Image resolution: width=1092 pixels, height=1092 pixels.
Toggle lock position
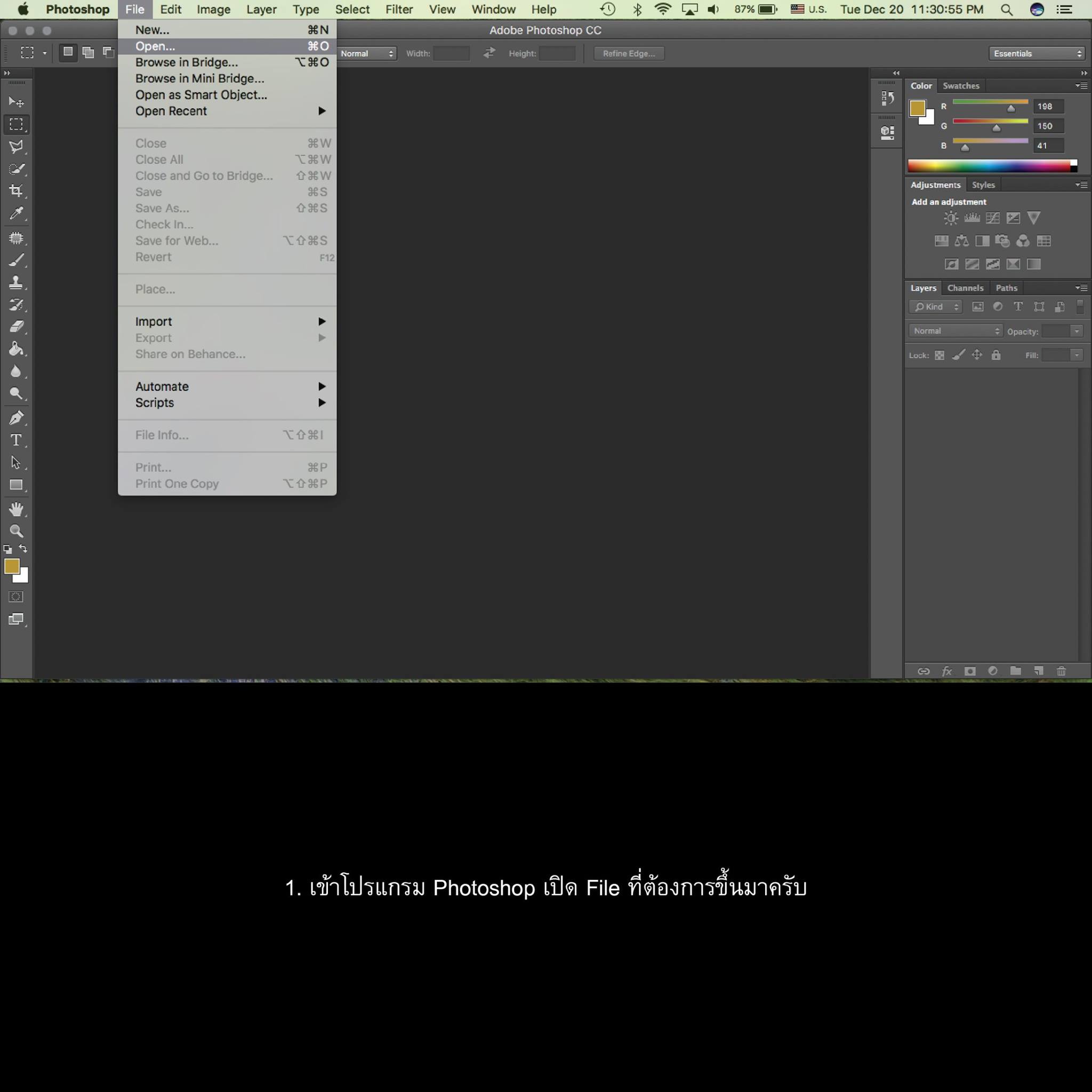[977, 355]
